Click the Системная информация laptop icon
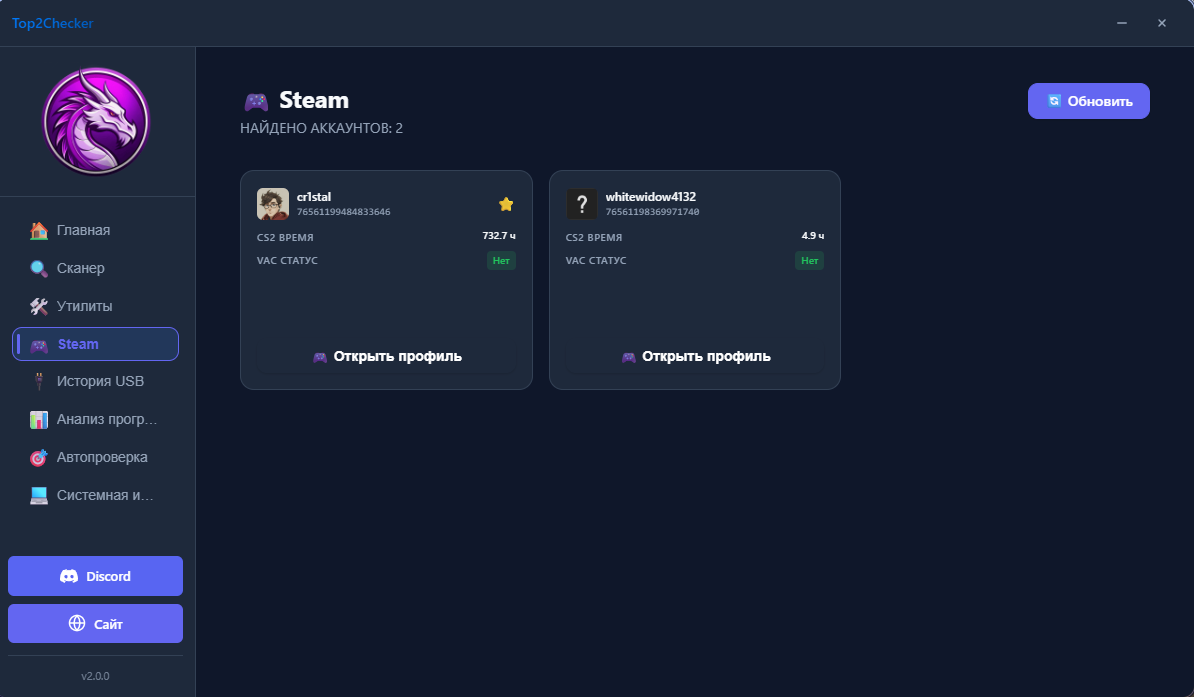This screenshot has width=1194, height=697. [39, 495]
